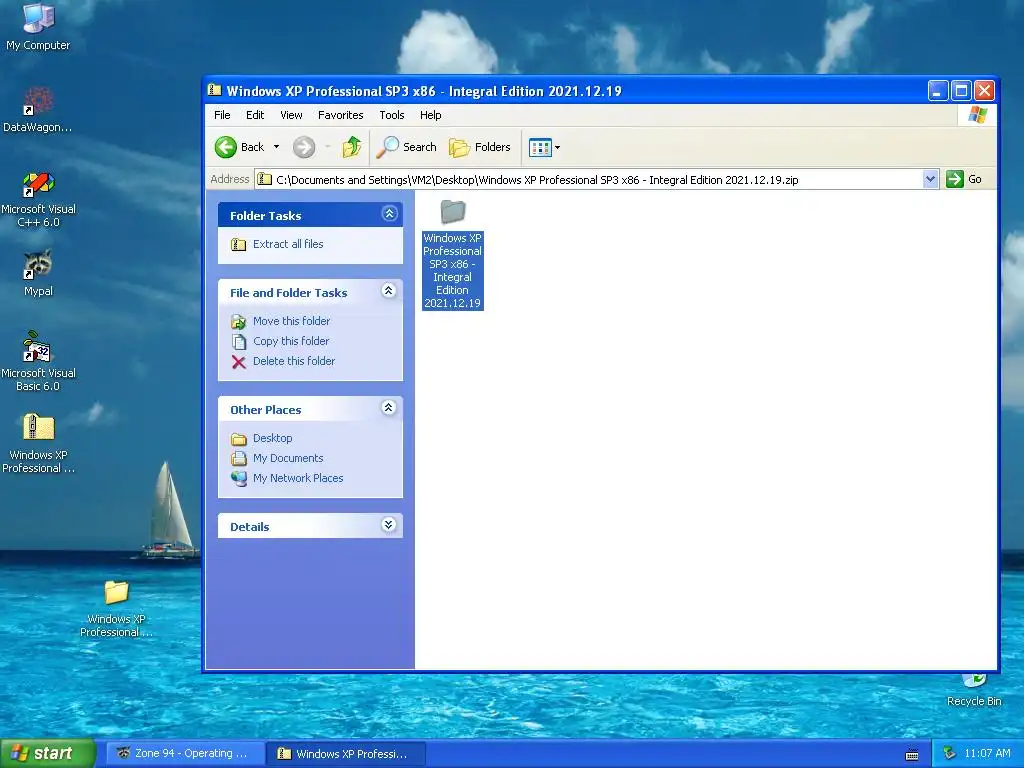Click the 11:07 AM clock

(x=987, y=754)
